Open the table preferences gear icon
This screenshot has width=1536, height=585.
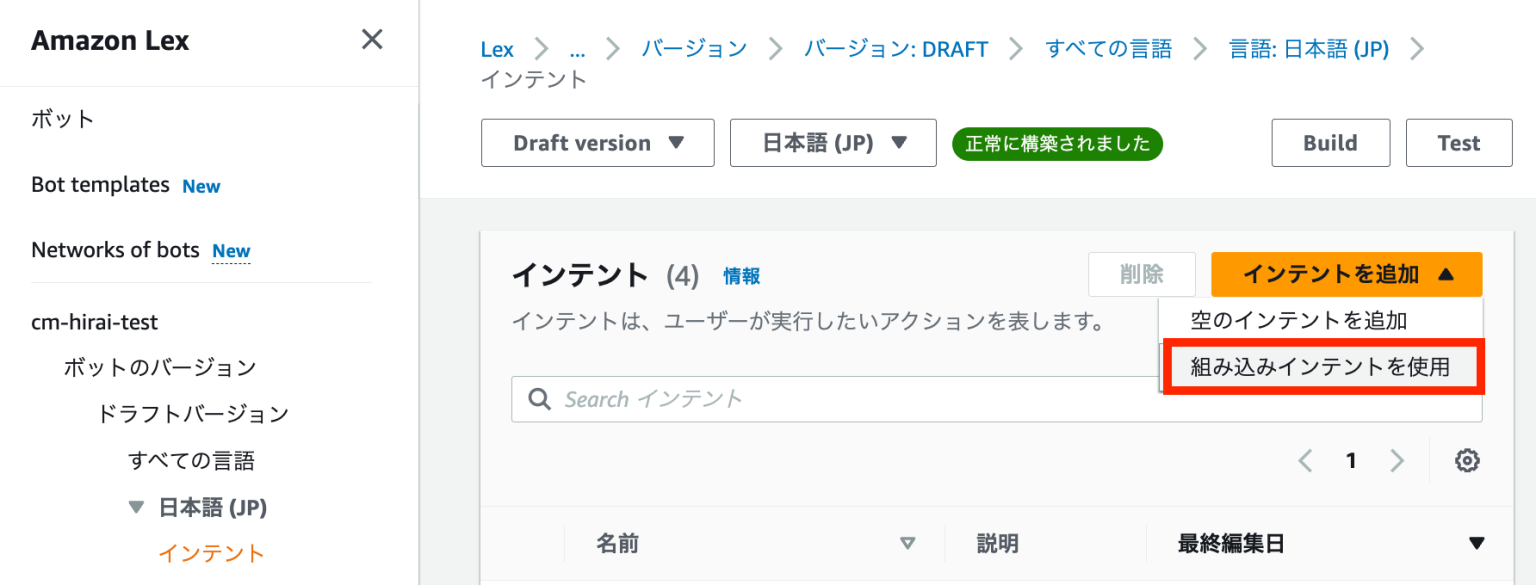click(x=1467, y=460)
